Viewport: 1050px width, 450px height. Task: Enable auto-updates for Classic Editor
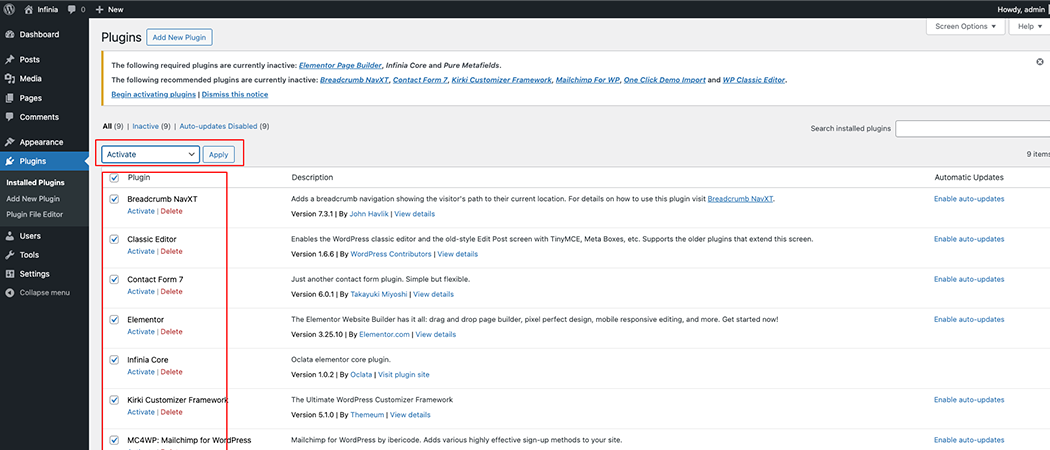coord(969,239)
